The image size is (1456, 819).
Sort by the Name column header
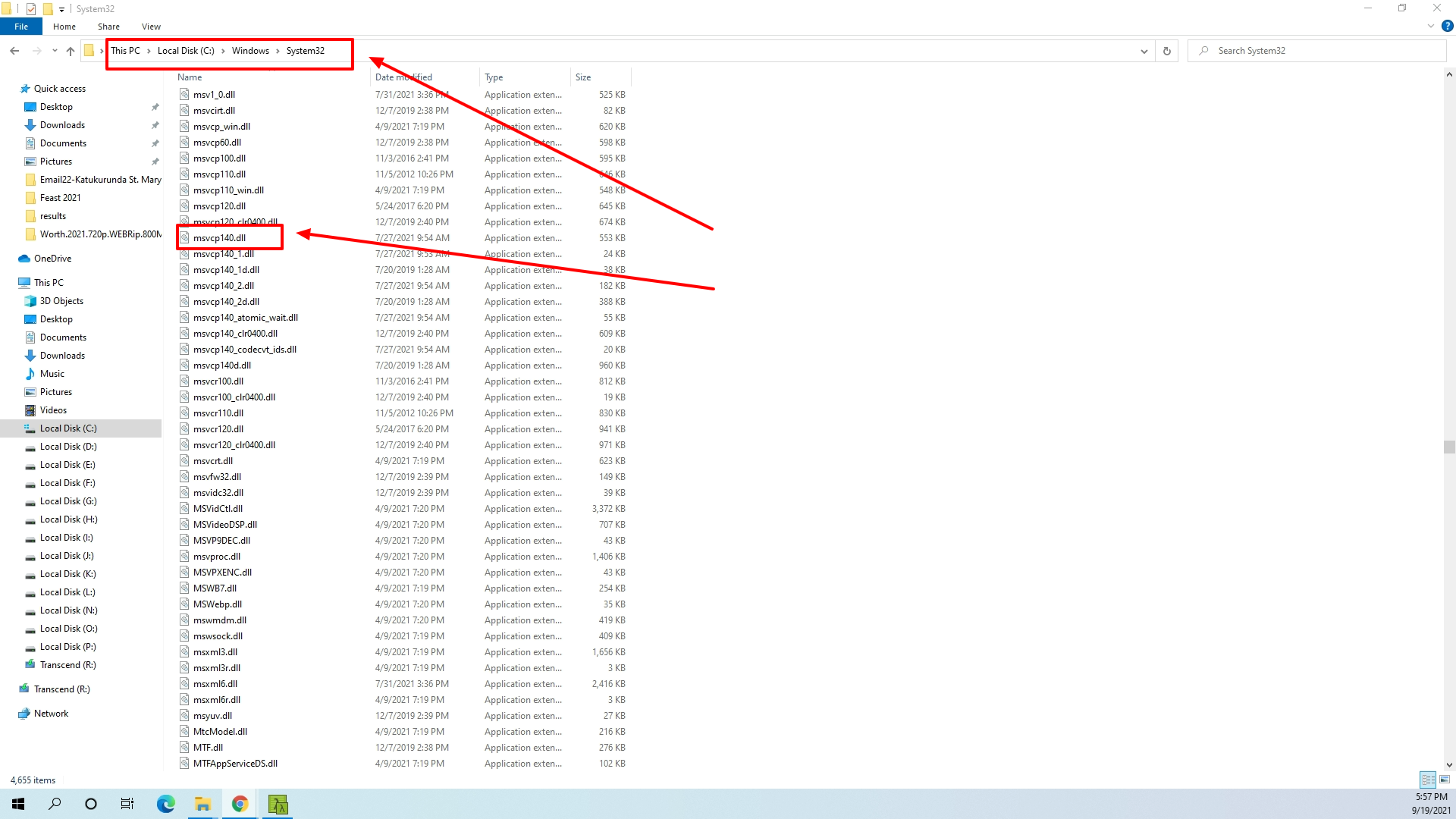point(190,77)
